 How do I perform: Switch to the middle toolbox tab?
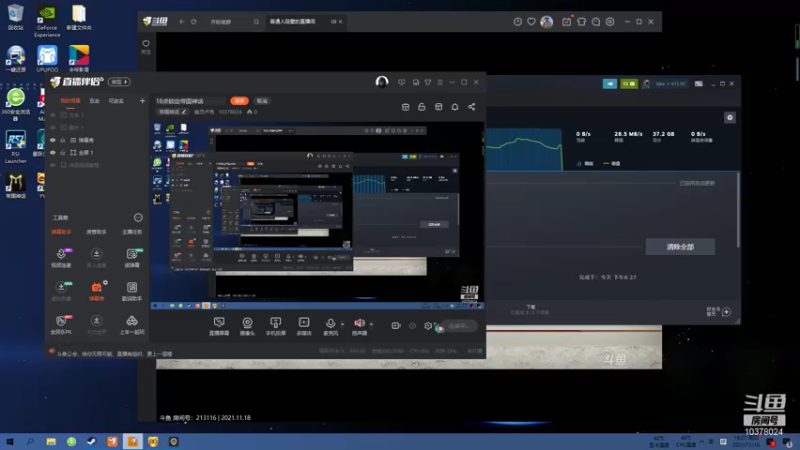(x=96, y=232)
